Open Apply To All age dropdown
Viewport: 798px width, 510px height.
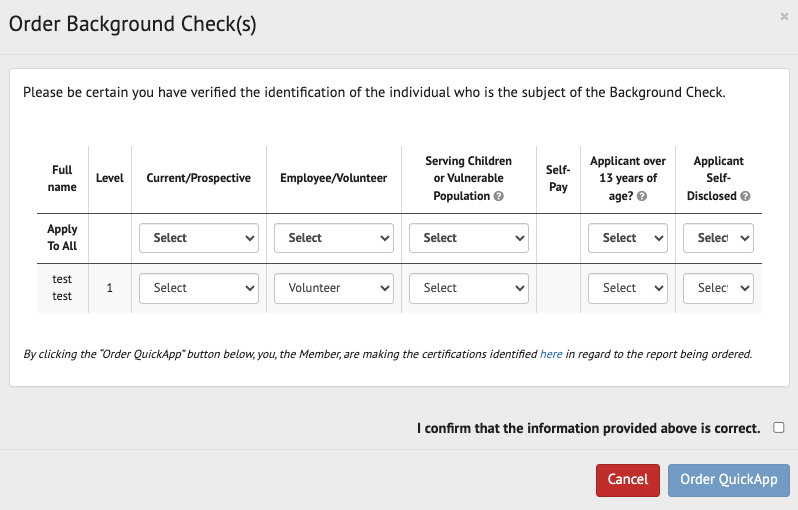coord(627,238)
